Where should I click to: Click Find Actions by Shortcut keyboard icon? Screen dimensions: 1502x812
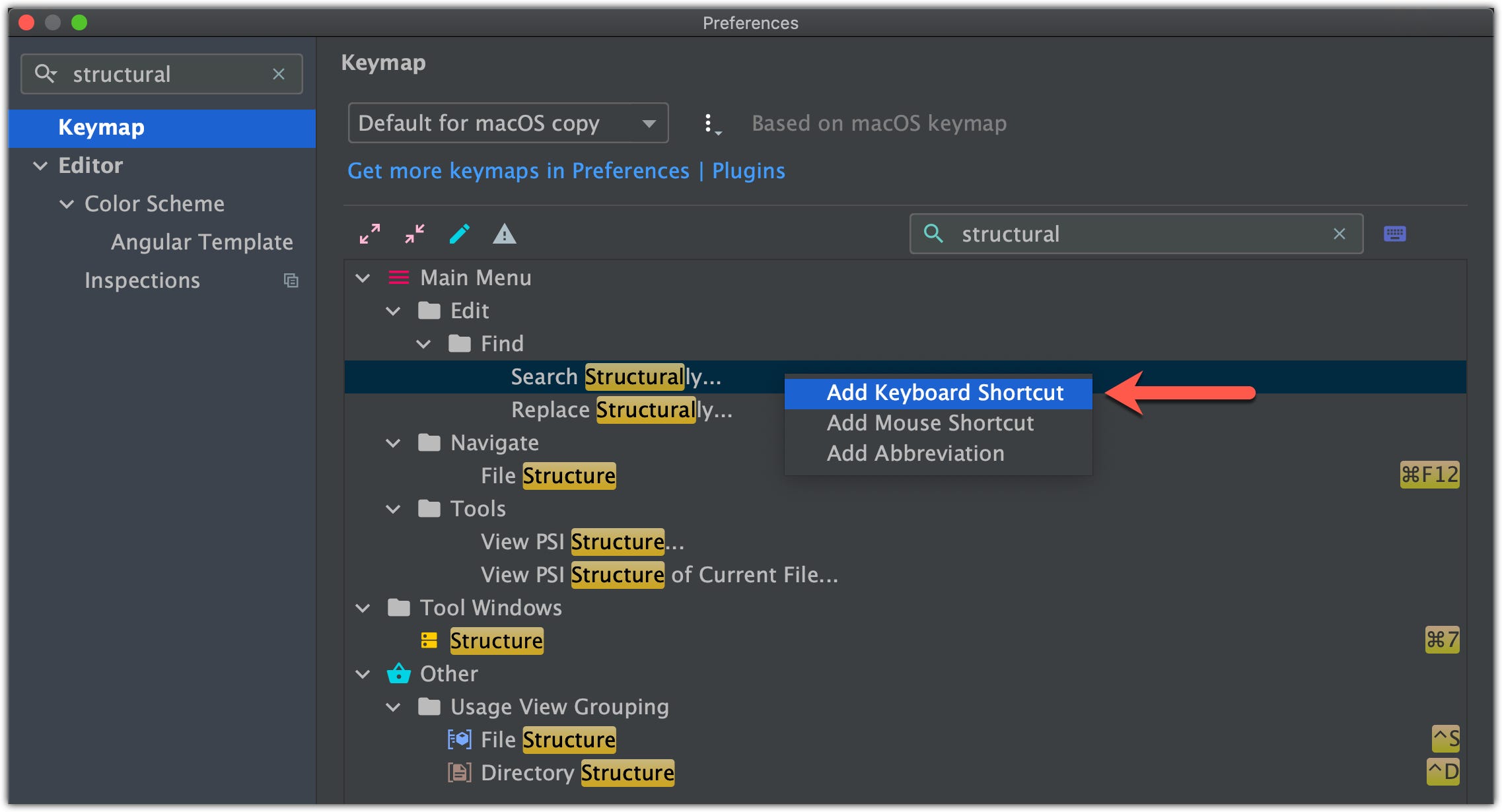pos(1394,234)
